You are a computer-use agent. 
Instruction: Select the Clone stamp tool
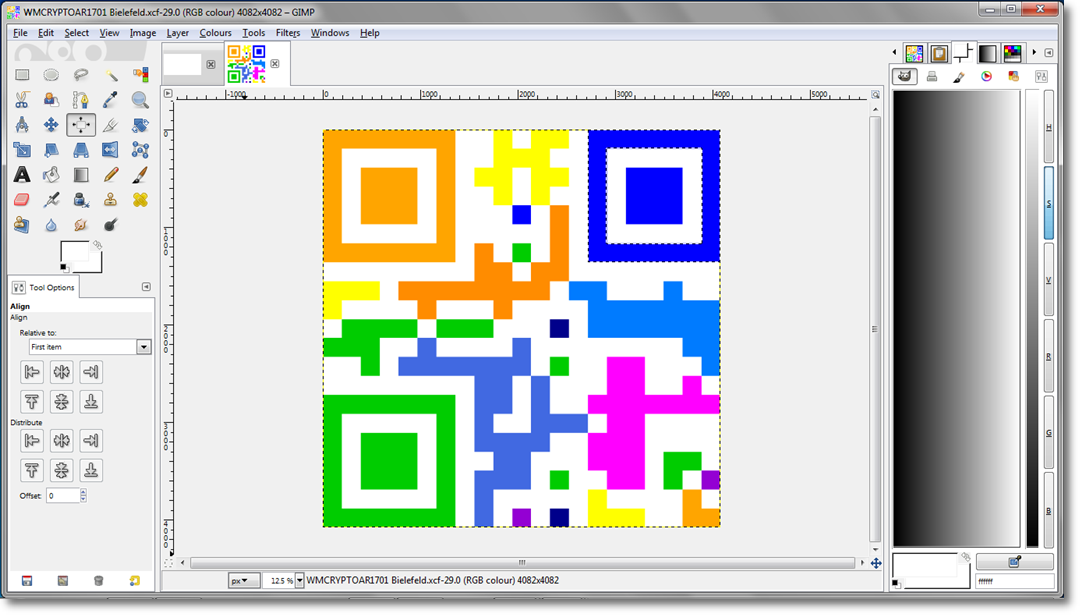(110, 200)
